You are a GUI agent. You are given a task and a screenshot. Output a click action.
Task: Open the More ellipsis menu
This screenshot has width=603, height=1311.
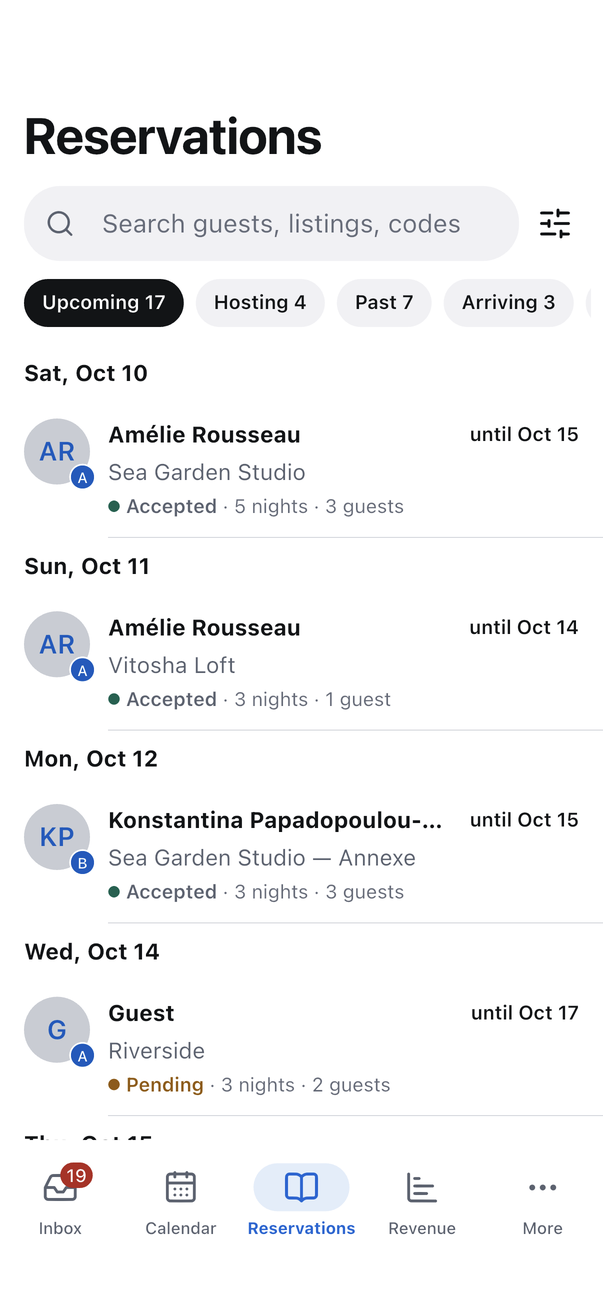(x=542, y=1187)
